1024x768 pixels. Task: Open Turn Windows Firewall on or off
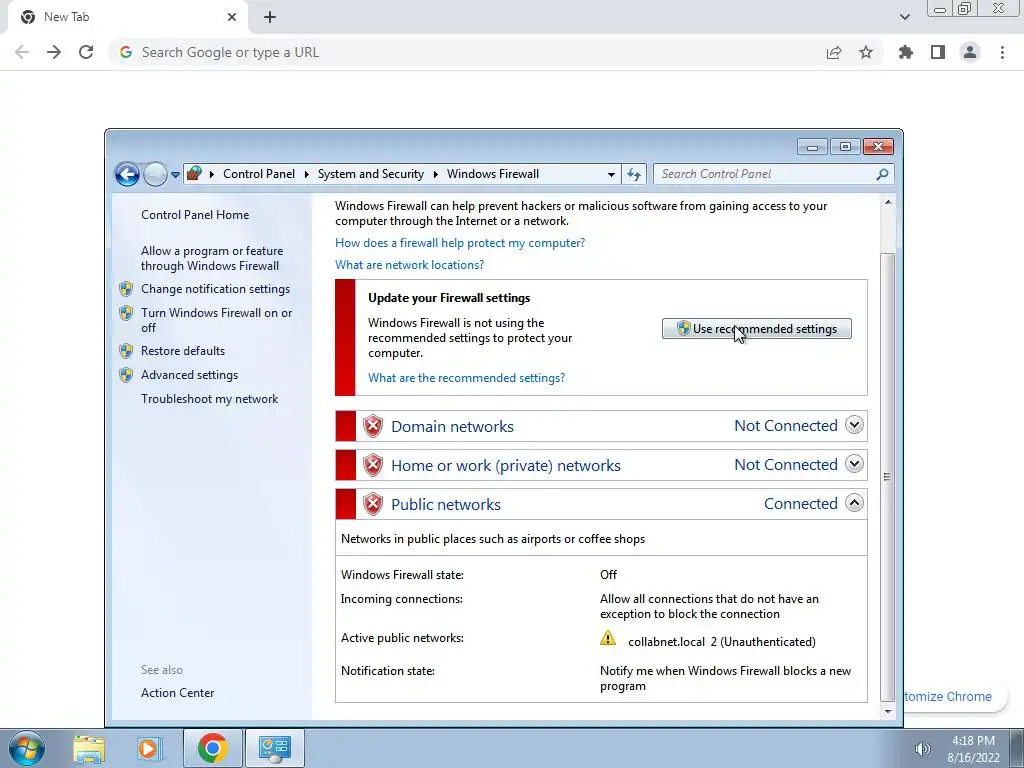(216, 320)
